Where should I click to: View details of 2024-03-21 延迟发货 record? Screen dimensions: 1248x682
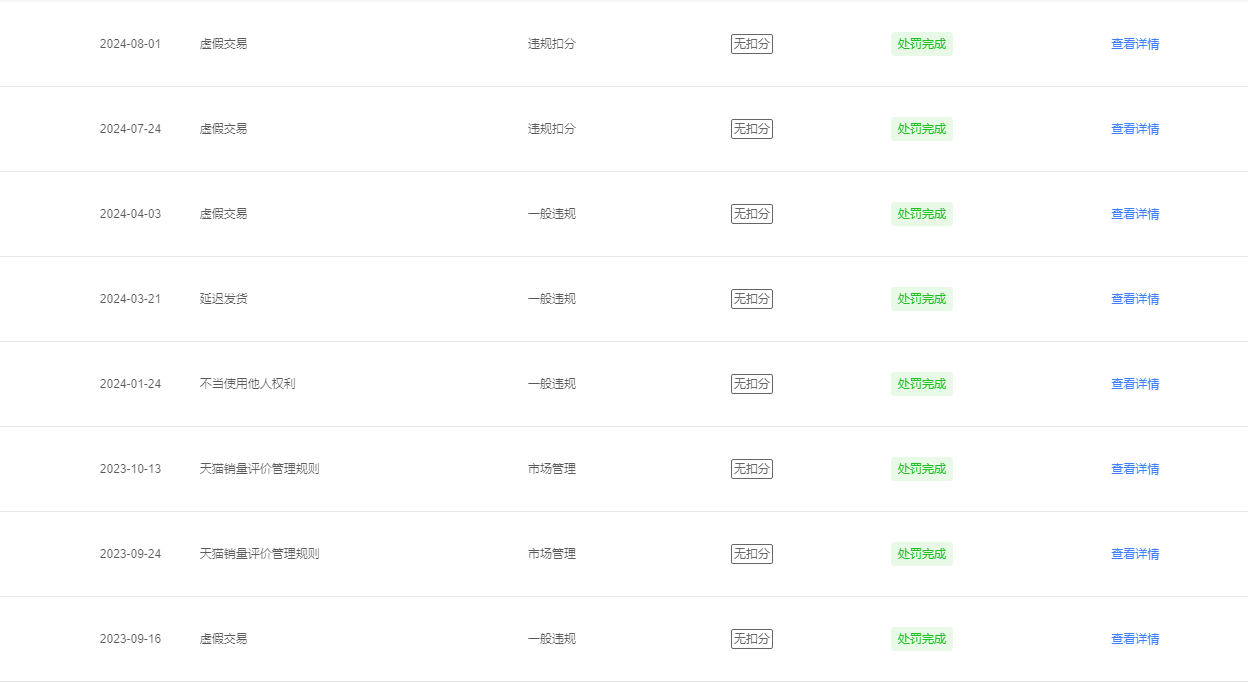1135,299
